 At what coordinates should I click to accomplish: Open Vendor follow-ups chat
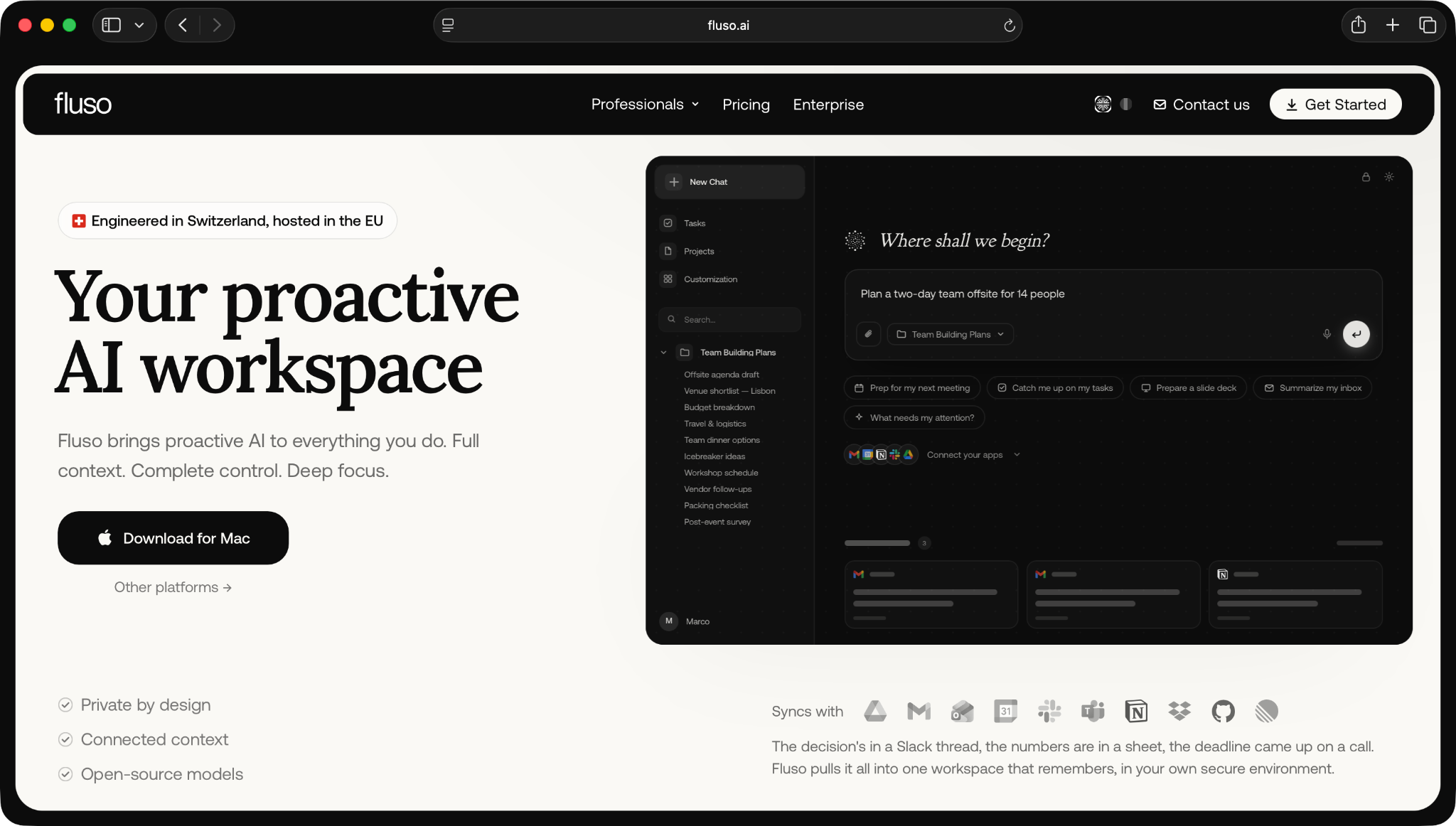tap(718, 489)
